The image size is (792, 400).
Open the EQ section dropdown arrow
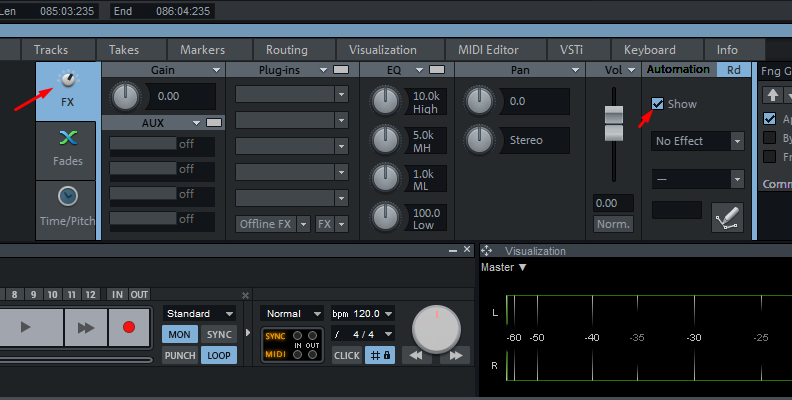pos(419,70)
